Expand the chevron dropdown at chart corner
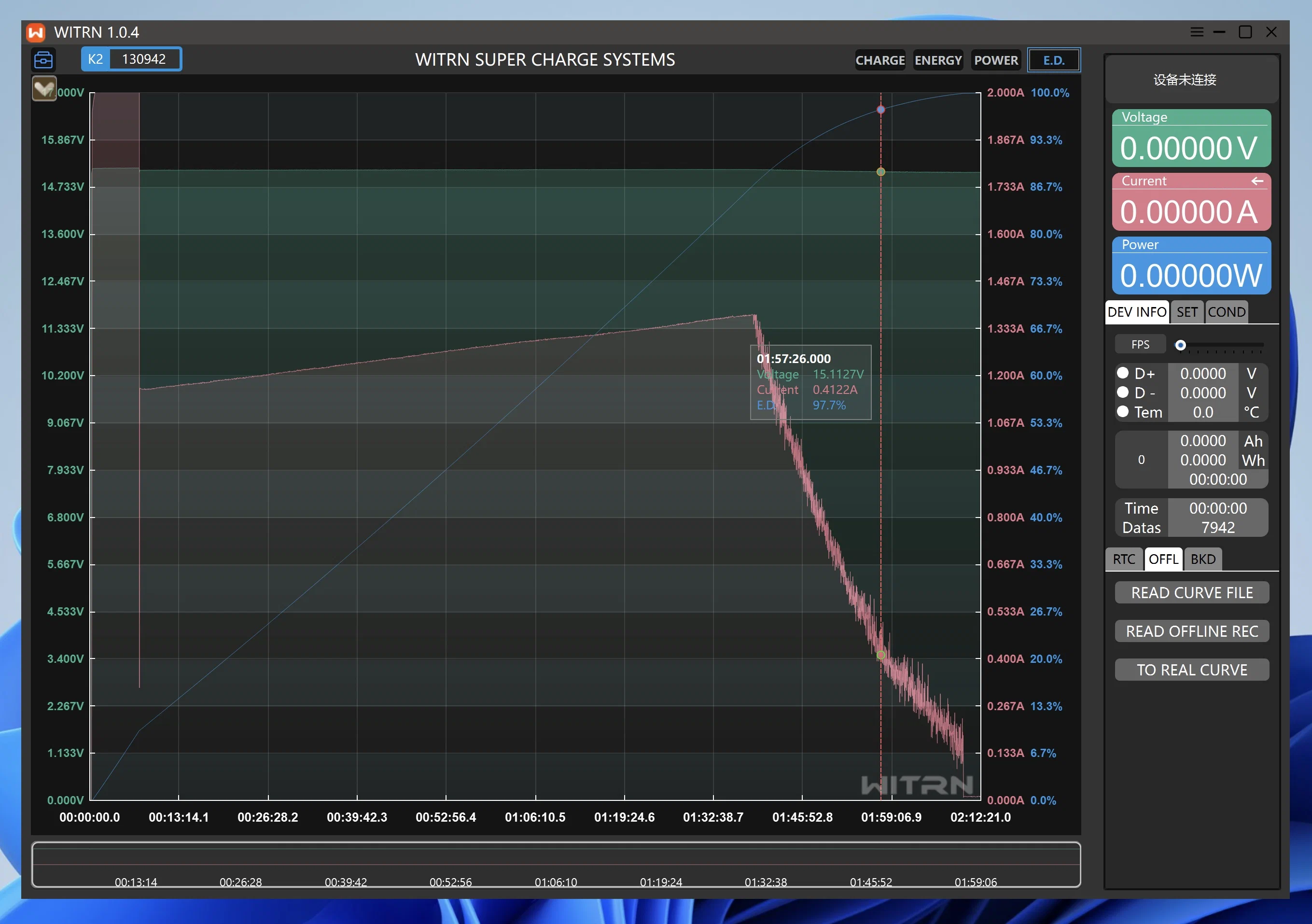 pos(44,88)
